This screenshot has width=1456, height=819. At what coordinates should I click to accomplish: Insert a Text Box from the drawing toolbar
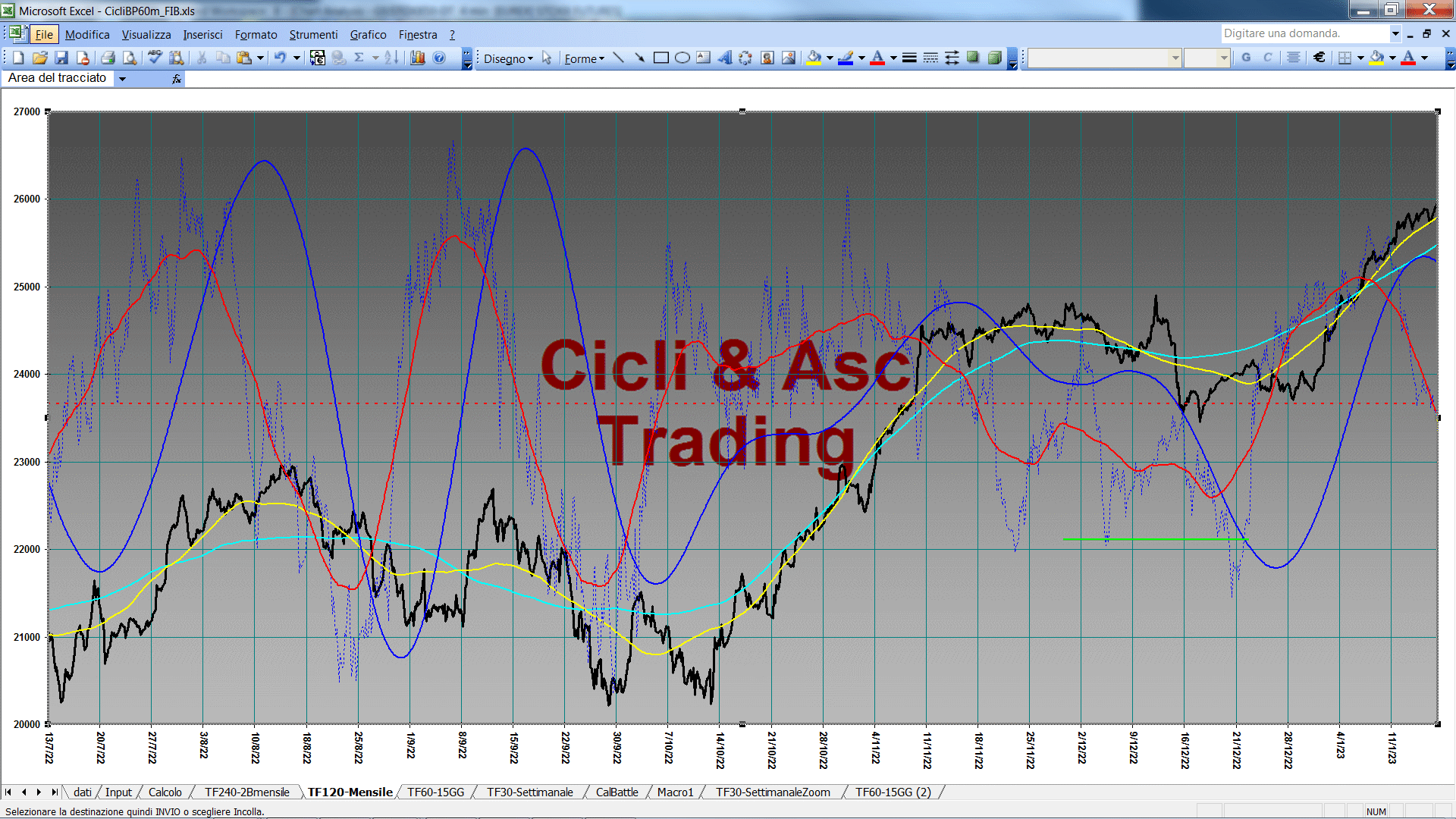pyautogui.click(x=703, y=58)
